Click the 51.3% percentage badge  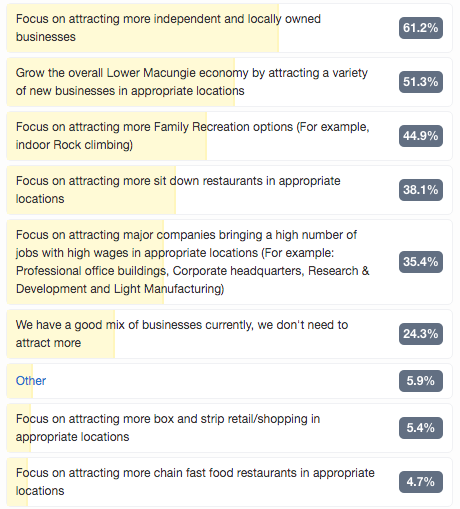coord(421,82)
